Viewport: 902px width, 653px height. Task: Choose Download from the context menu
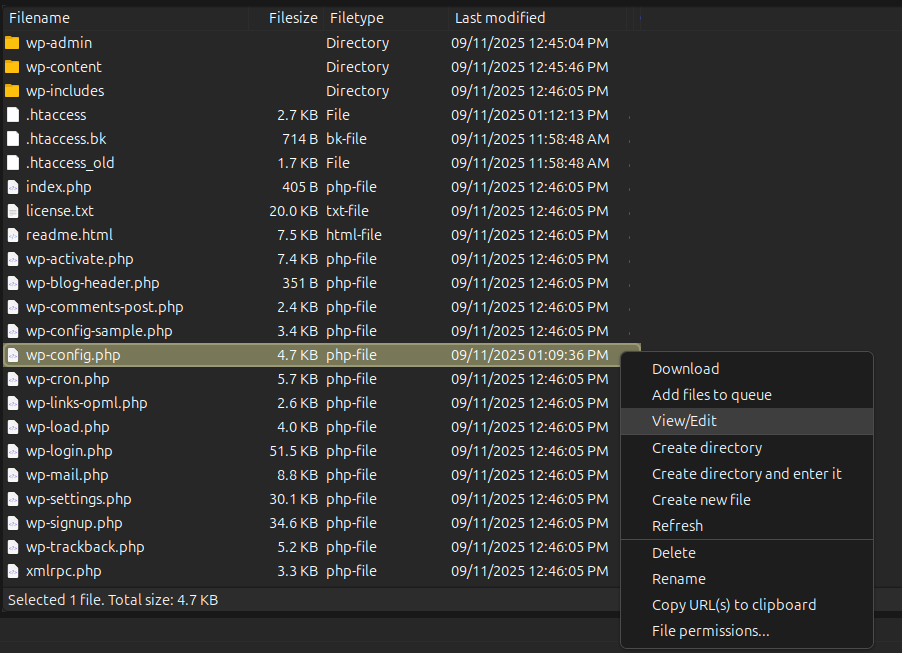747,369
